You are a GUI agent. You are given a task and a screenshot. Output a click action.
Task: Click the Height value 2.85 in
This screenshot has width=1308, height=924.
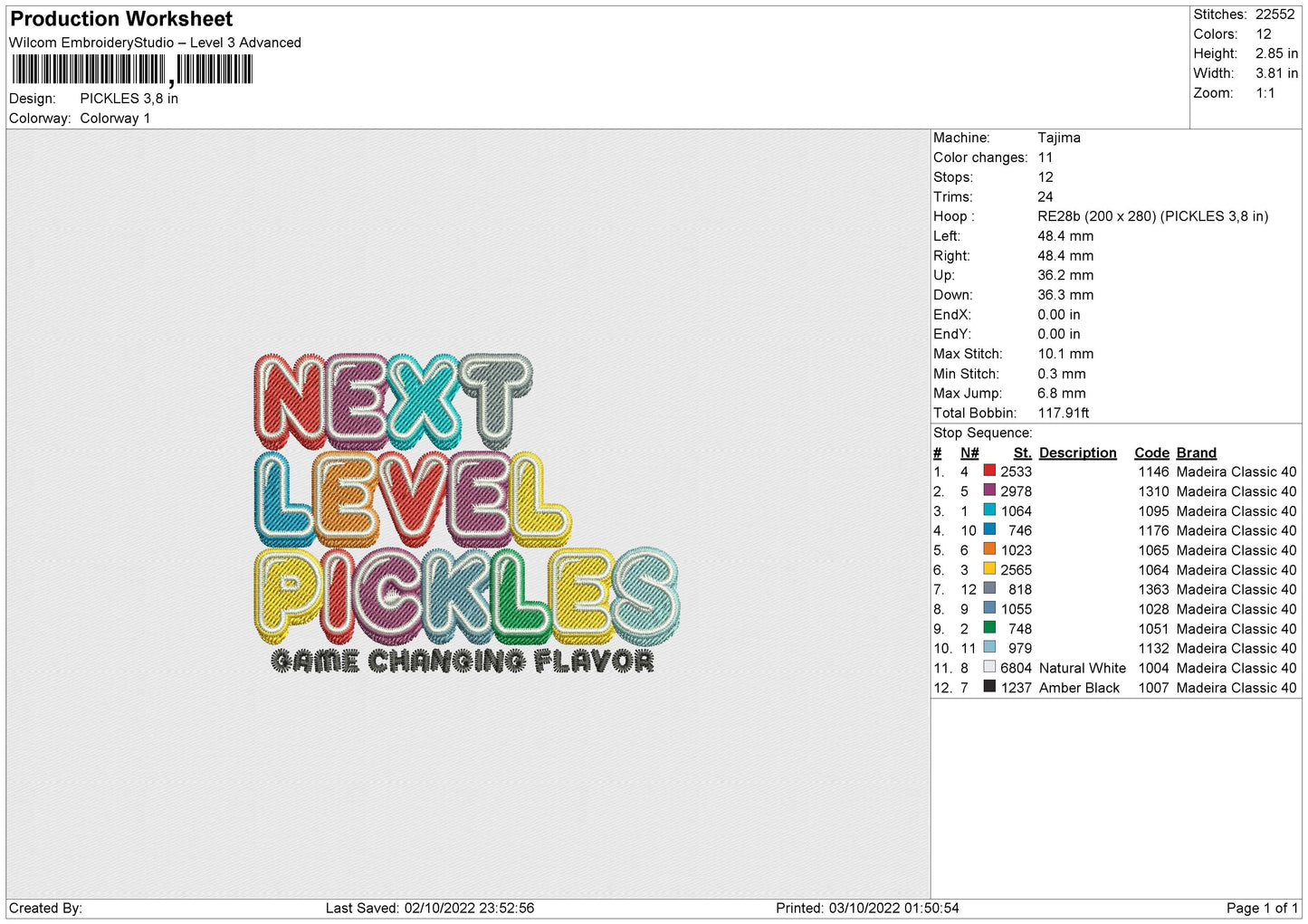pos(1276,54)
